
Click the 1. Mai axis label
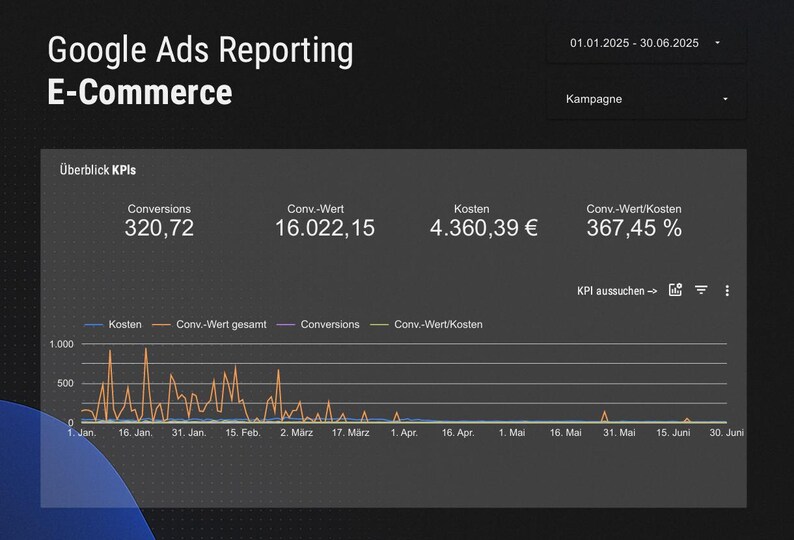[512, 433]
